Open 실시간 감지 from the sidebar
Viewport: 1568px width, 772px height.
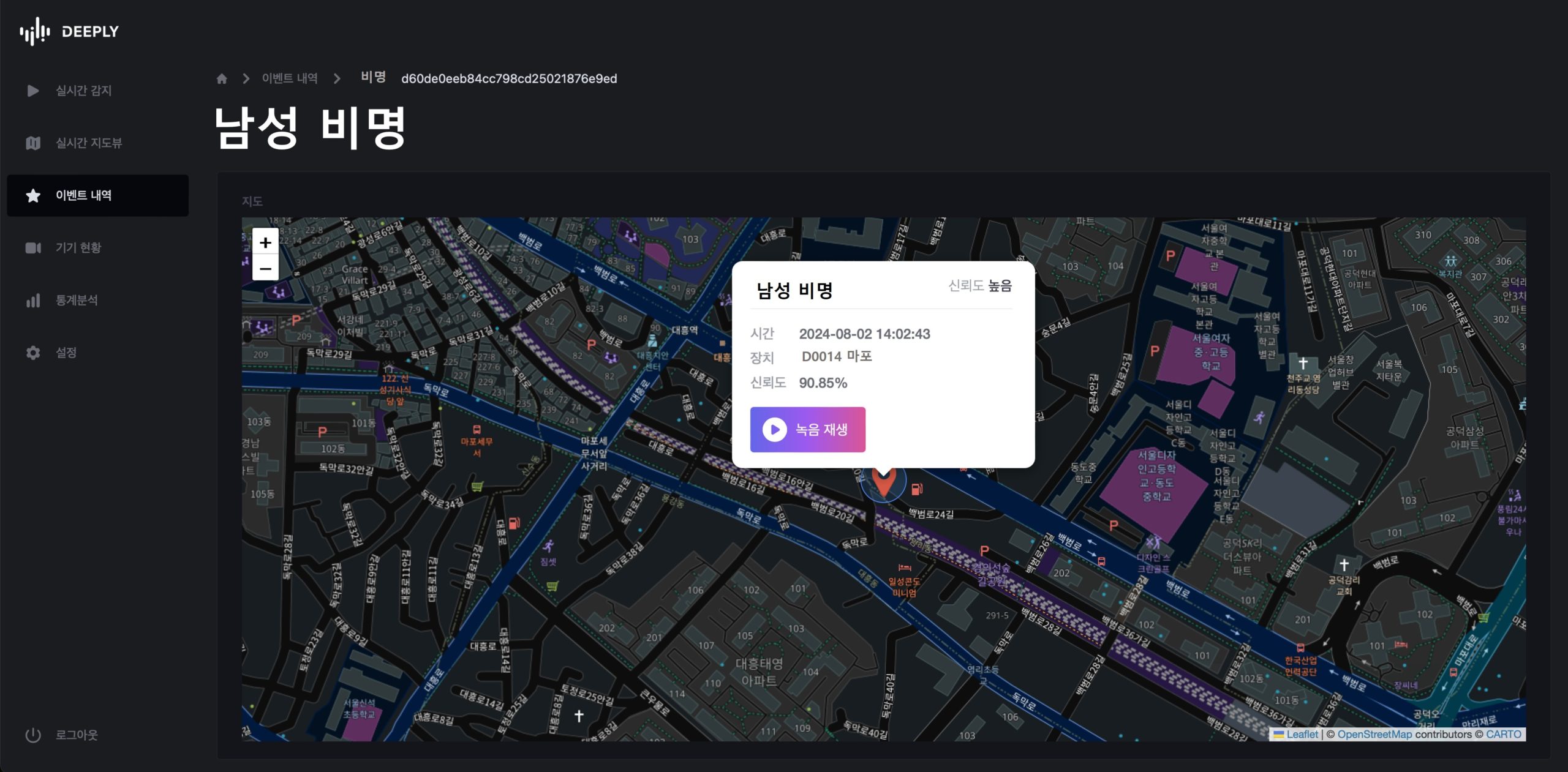point(83,91)
